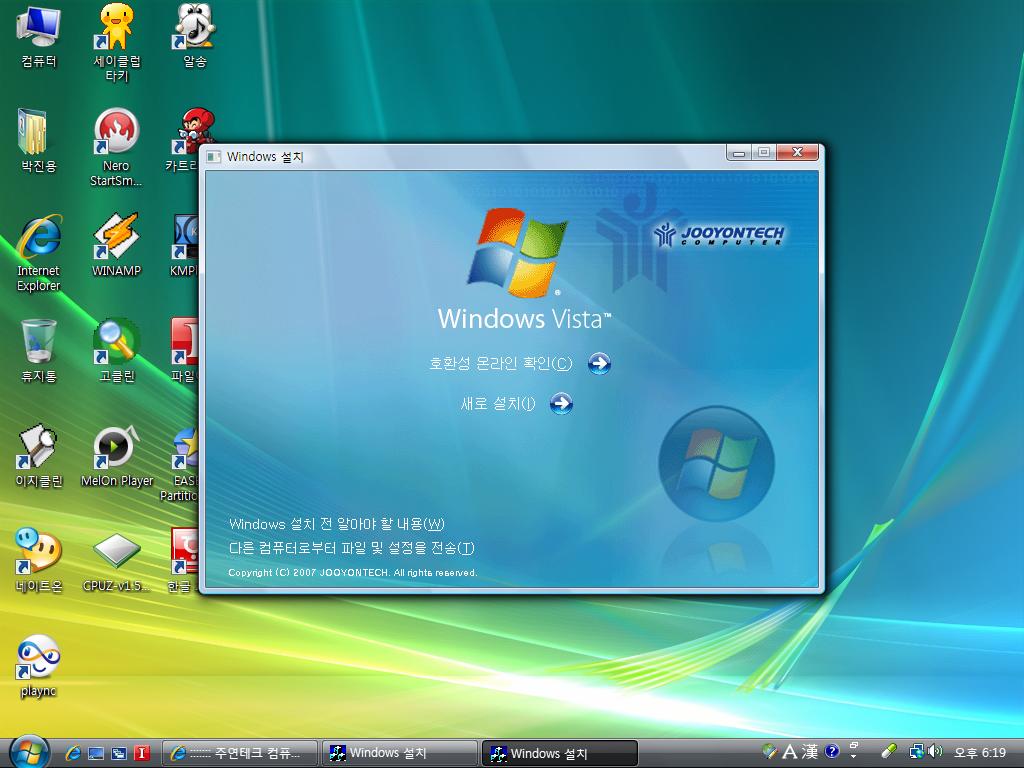Open the 휴지통 recycle bin
This screenshot has height=768, width=1024.
tap(39, 351)
